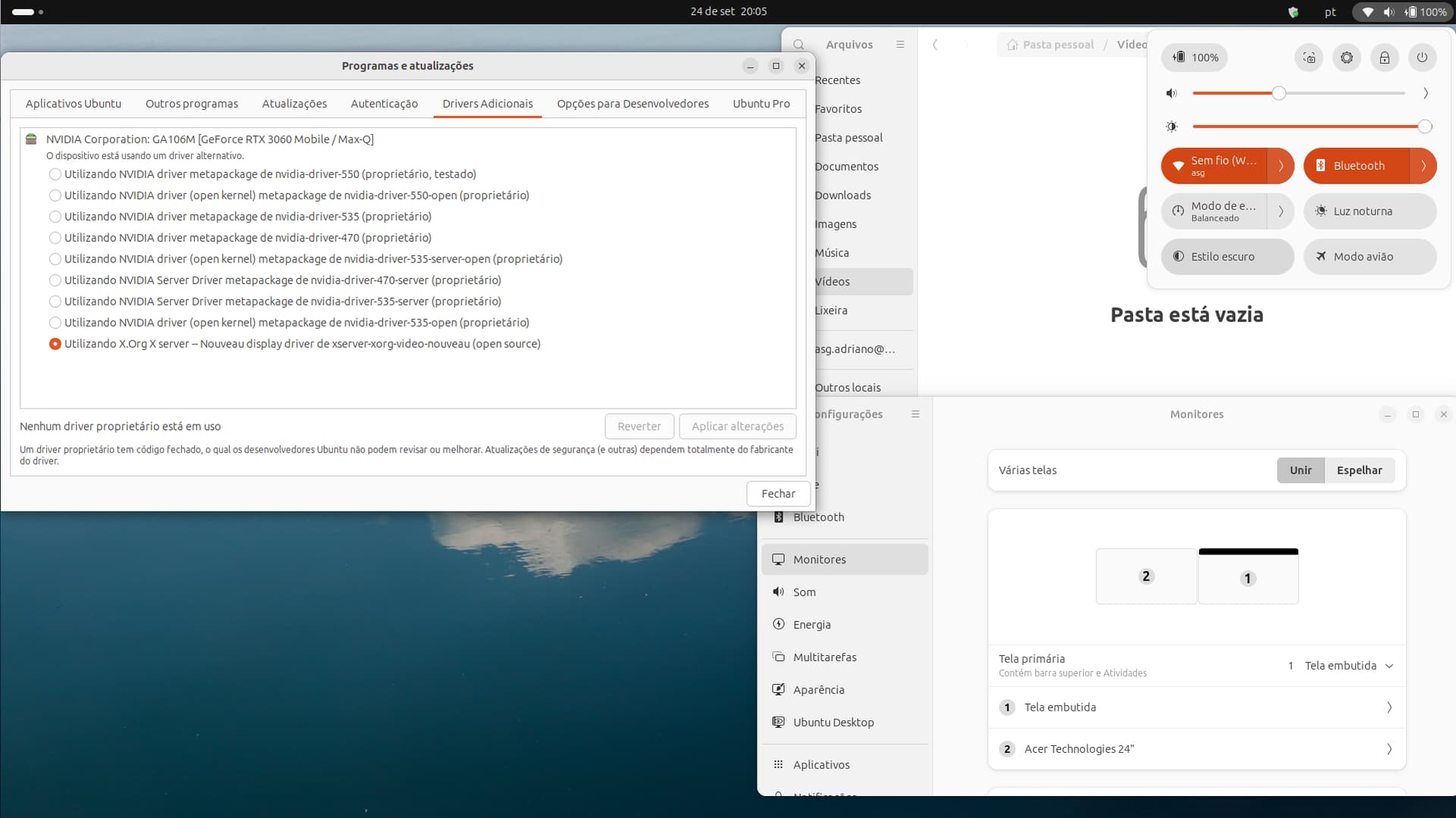Select nvidia-driver-470-server option
This screenshot has width=1456, height=818.
[275, 281]
